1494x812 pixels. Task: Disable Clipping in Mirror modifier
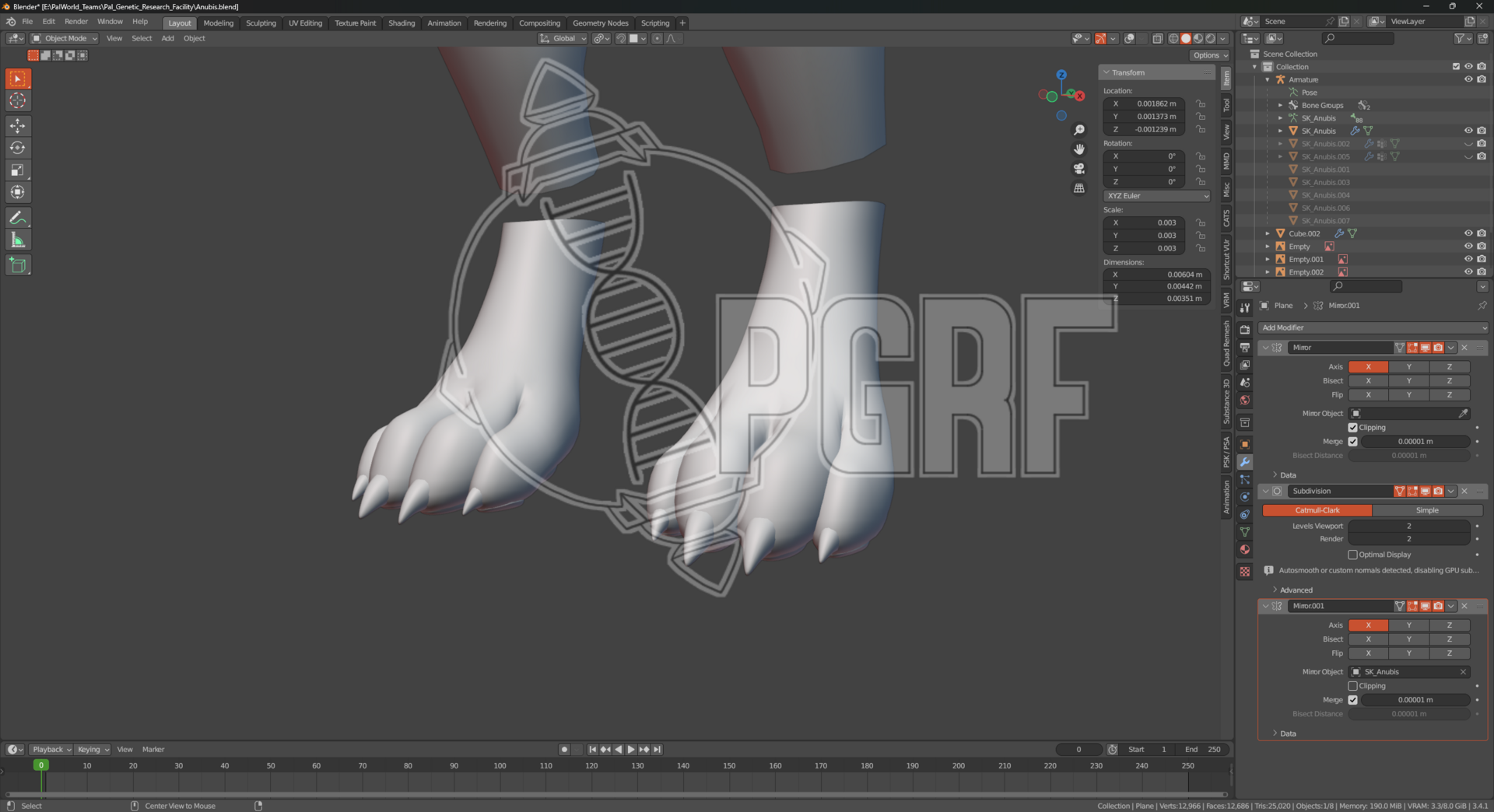[1352, 428]
